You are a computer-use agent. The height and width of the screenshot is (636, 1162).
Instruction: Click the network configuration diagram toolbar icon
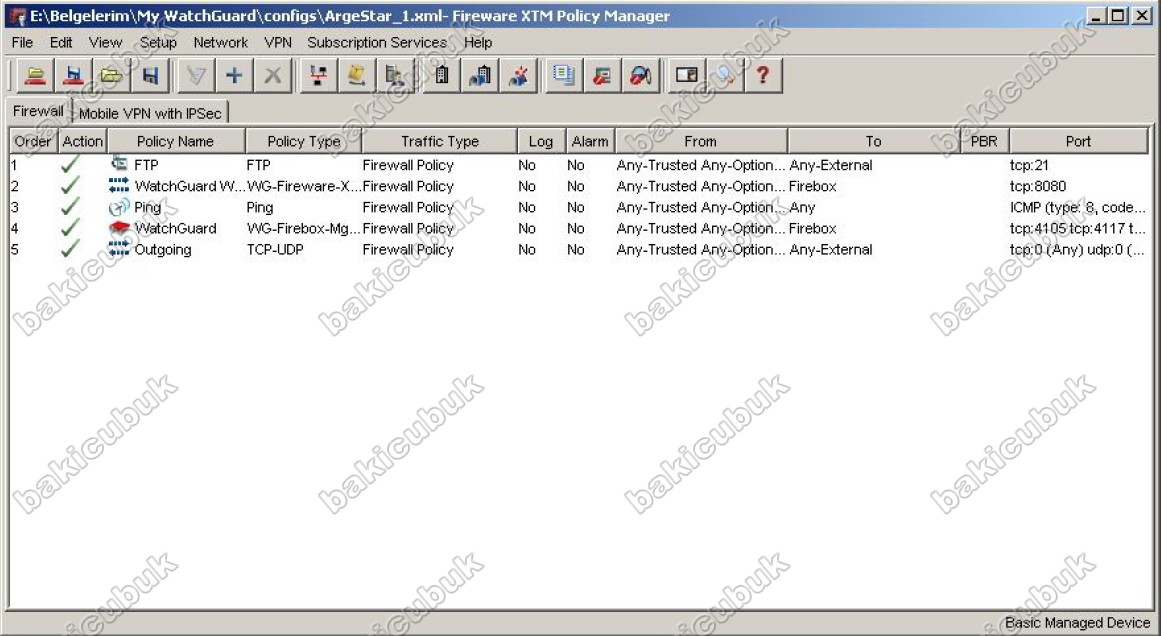pos(319,75)
